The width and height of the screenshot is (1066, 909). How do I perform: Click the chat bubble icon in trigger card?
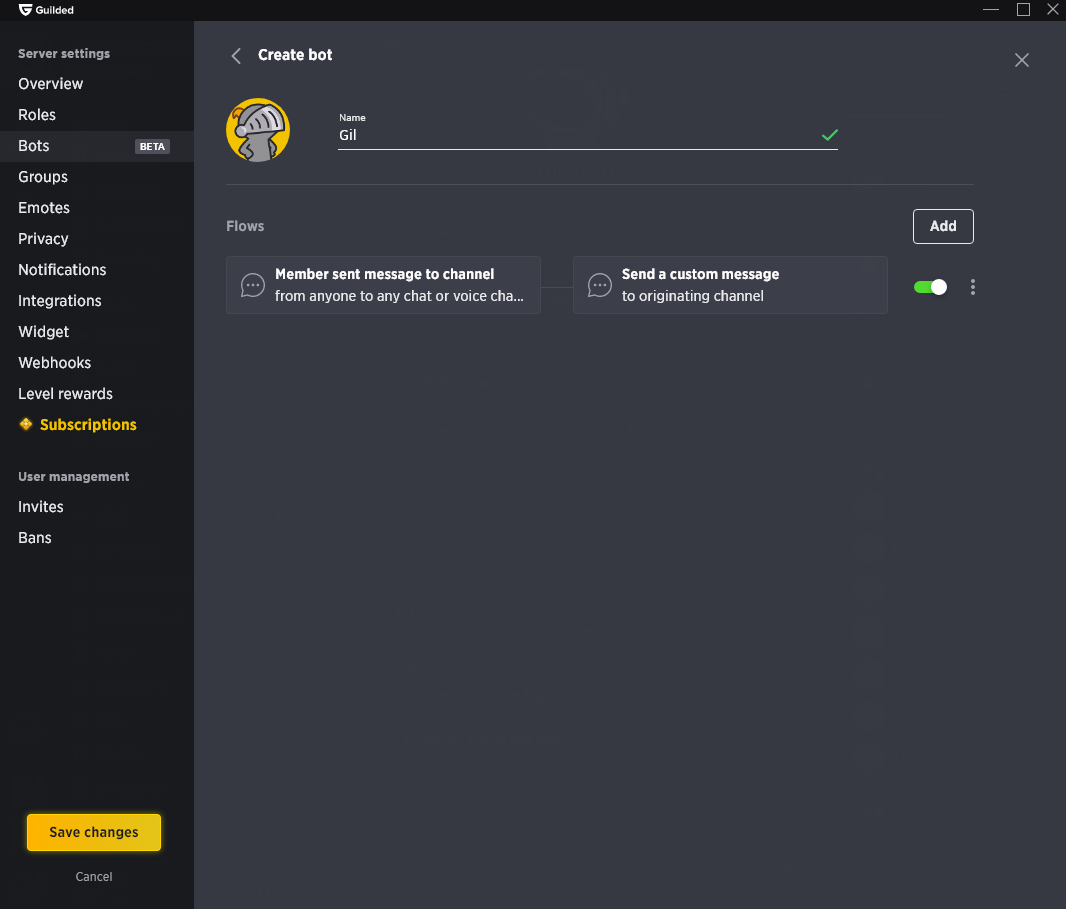(253, 285)
